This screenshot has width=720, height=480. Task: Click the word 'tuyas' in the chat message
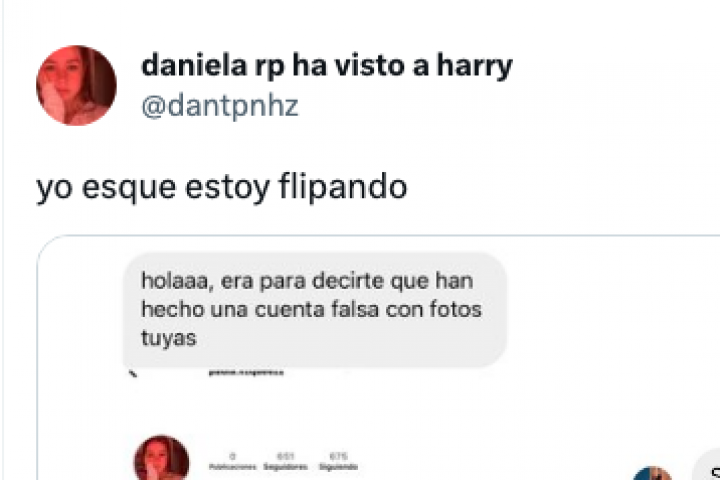click(x=169, y=338)
